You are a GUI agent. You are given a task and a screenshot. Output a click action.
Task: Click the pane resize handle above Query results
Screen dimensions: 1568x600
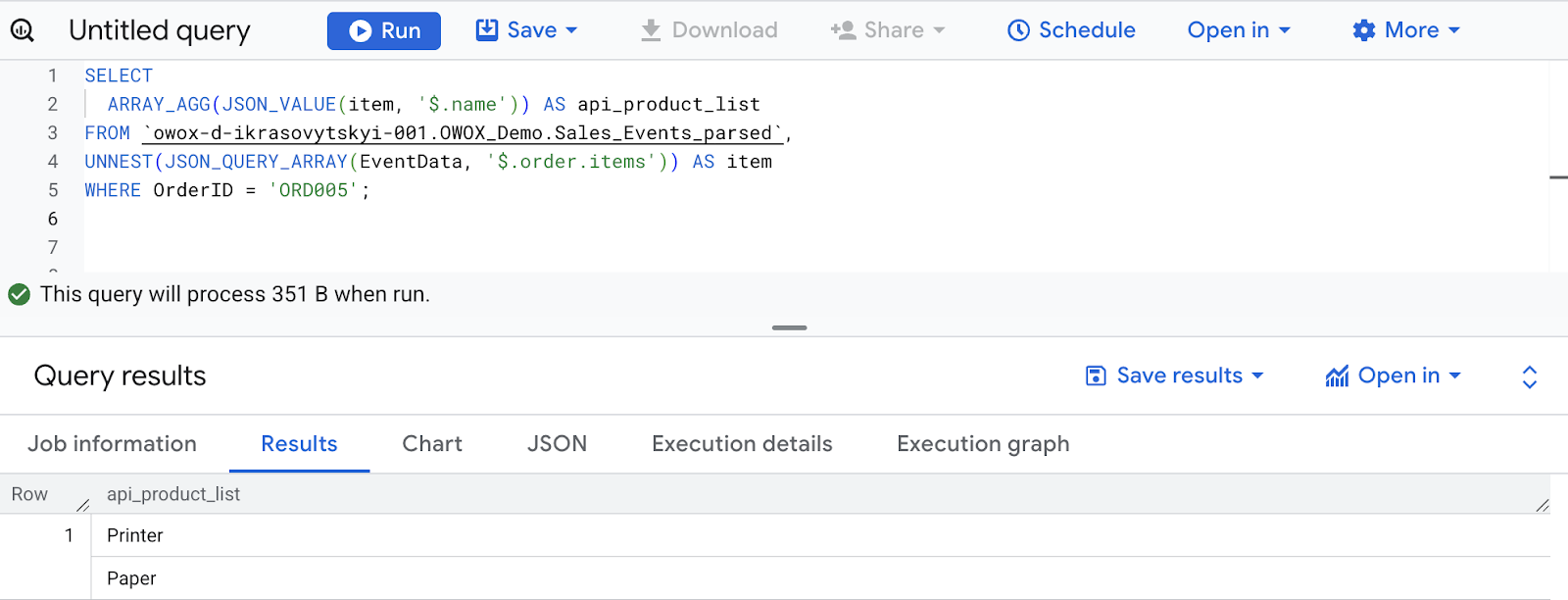coord(789,327)
